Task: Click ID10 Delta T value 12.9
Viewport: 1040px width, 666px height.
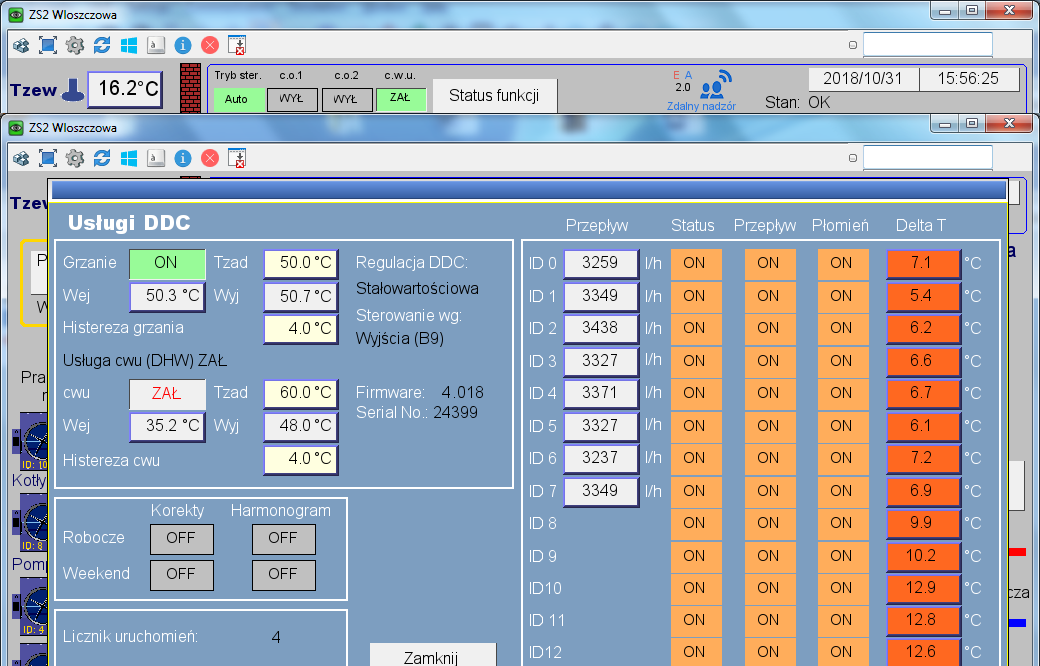Action: 923,588
